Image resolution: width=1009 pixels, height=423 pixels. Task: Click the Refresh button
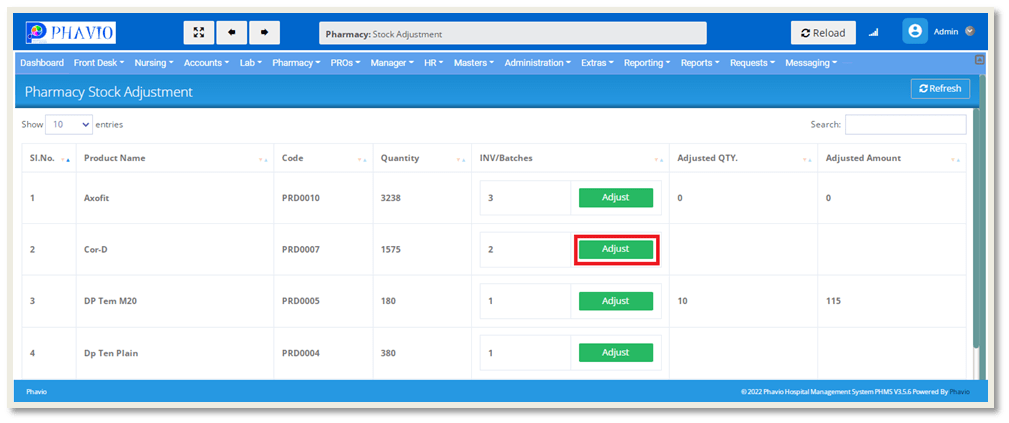coord(940,89)
